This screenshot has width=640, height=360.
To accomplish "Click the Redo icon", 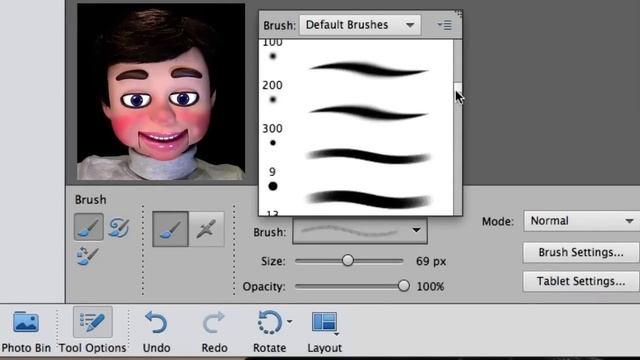I will click(214, 322).
